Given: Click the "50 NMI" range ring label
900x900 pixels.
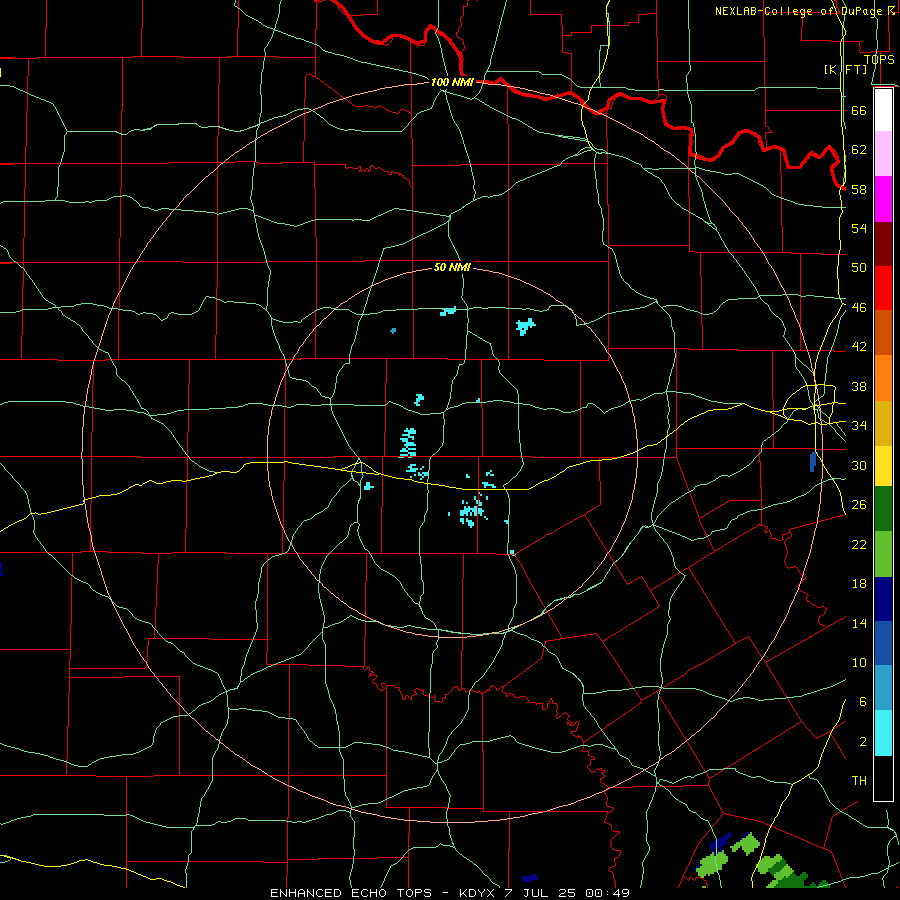Looking at the screenshot, I should (x=452, y=267).
